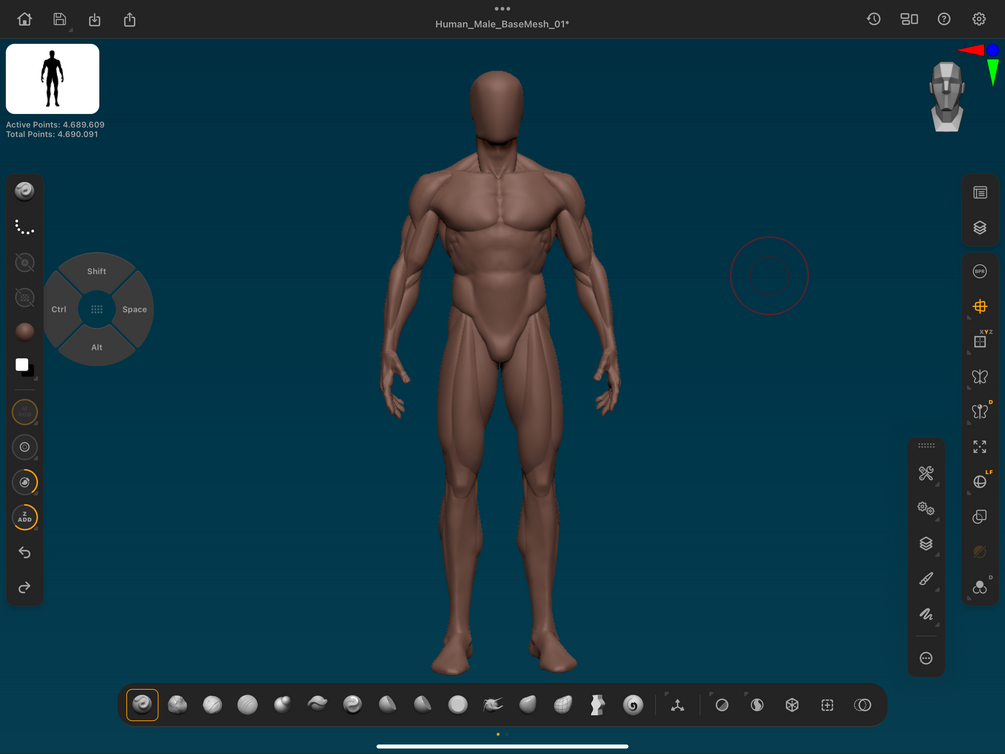The height and width of the screenshot is (754, 1005).
Task: Open the Settings gear in the top bar
Action: click(x=979, y=19)
